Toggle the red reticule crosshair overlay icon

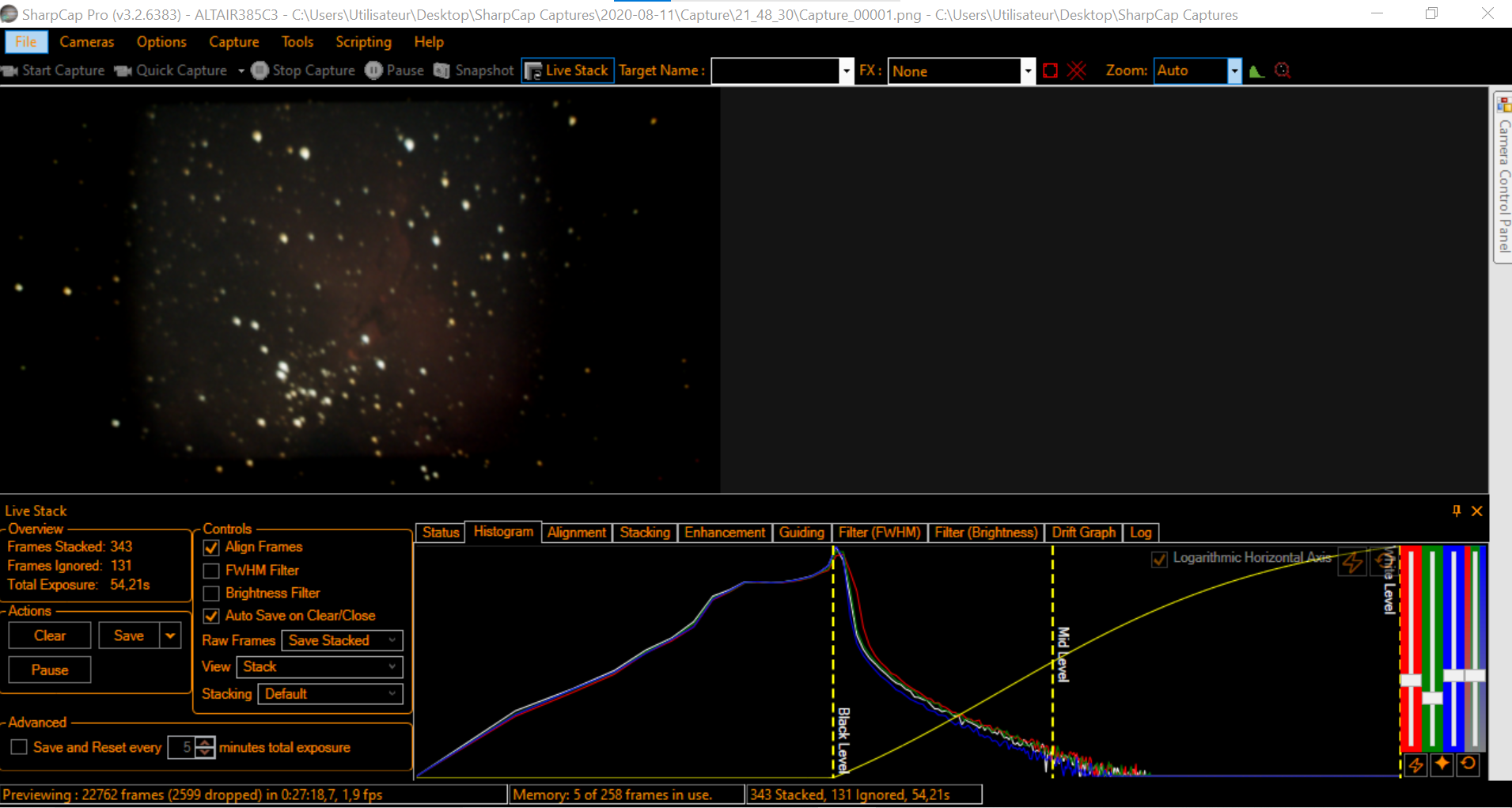[1076, 70]
